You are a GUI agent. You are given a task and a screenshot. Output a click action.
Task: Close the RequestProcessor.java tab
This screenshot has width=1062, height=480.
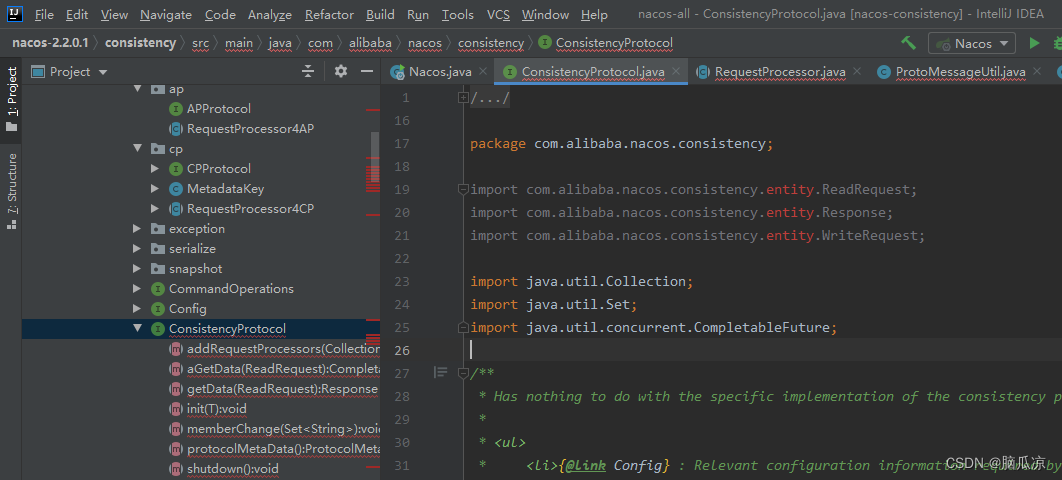point(857,71)
